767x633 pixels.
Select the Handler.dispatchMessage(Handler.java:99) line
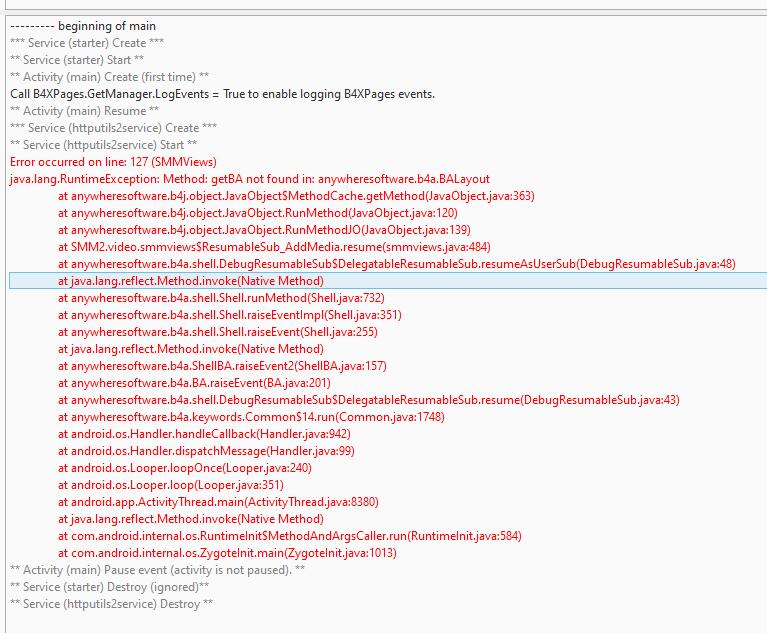pos(206,451)
